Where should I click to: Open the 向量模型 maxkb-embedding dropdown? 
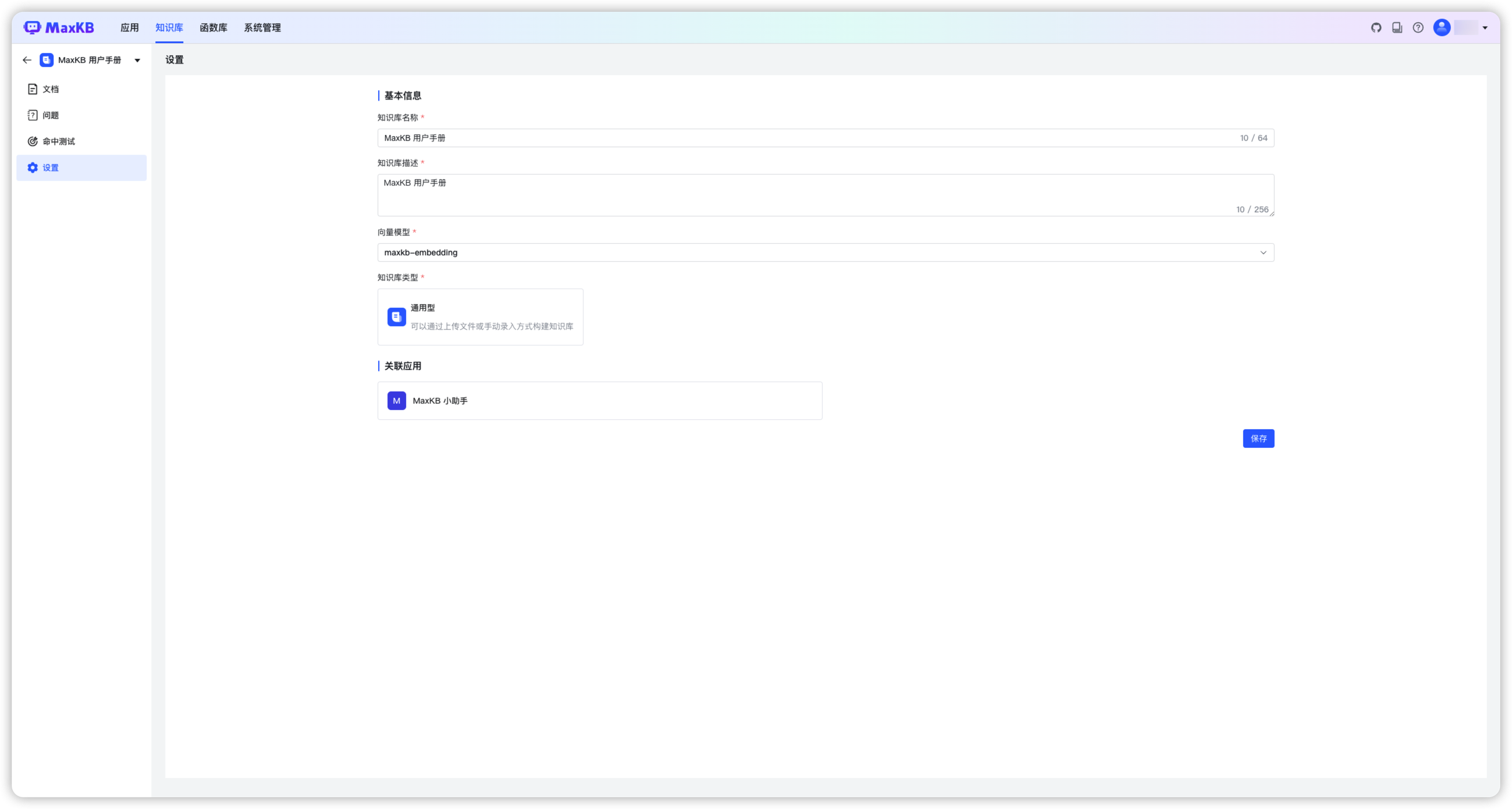pyautogui.click(x=825, y=252)
